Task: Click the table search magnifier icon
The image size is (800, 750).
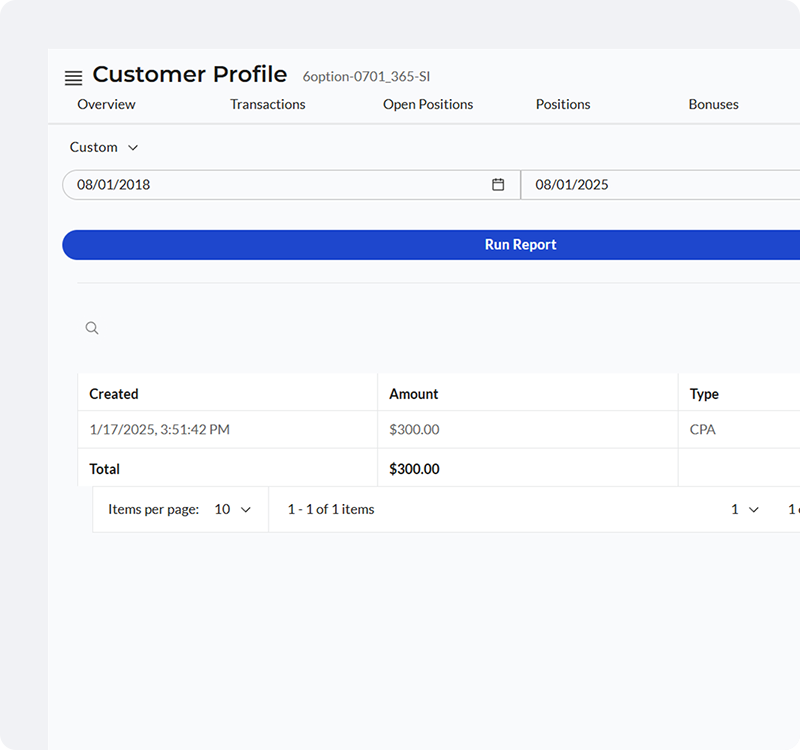Action: [x=92, y=328]
